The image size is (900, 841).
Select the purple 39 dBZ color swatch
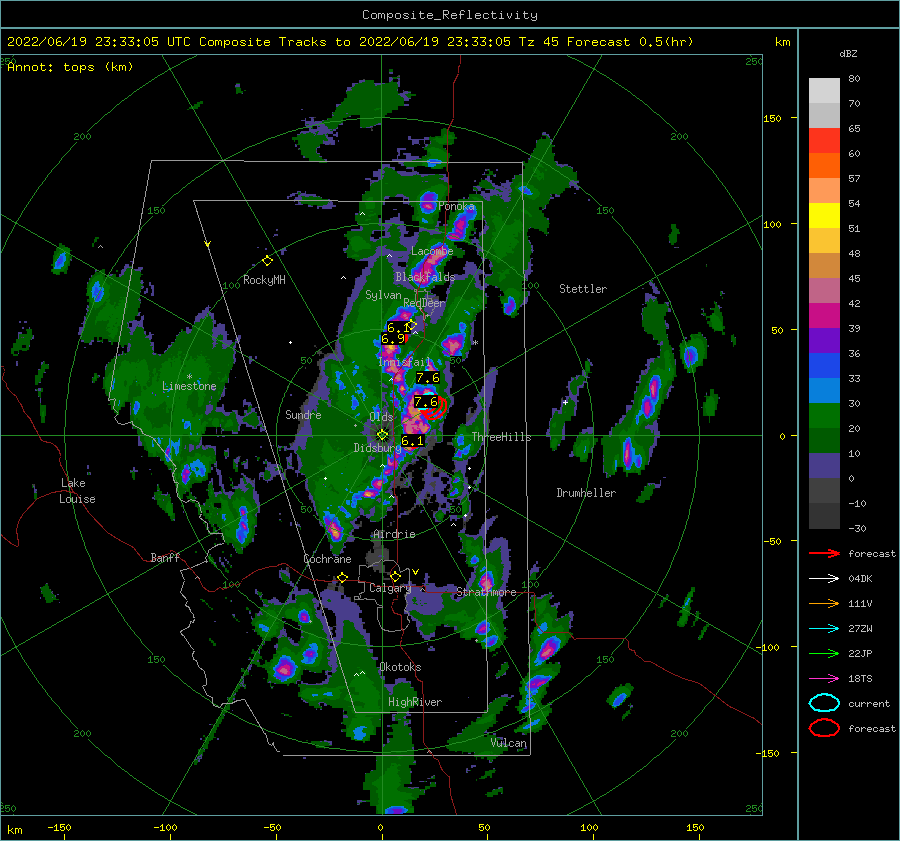(x=824, y=340)
